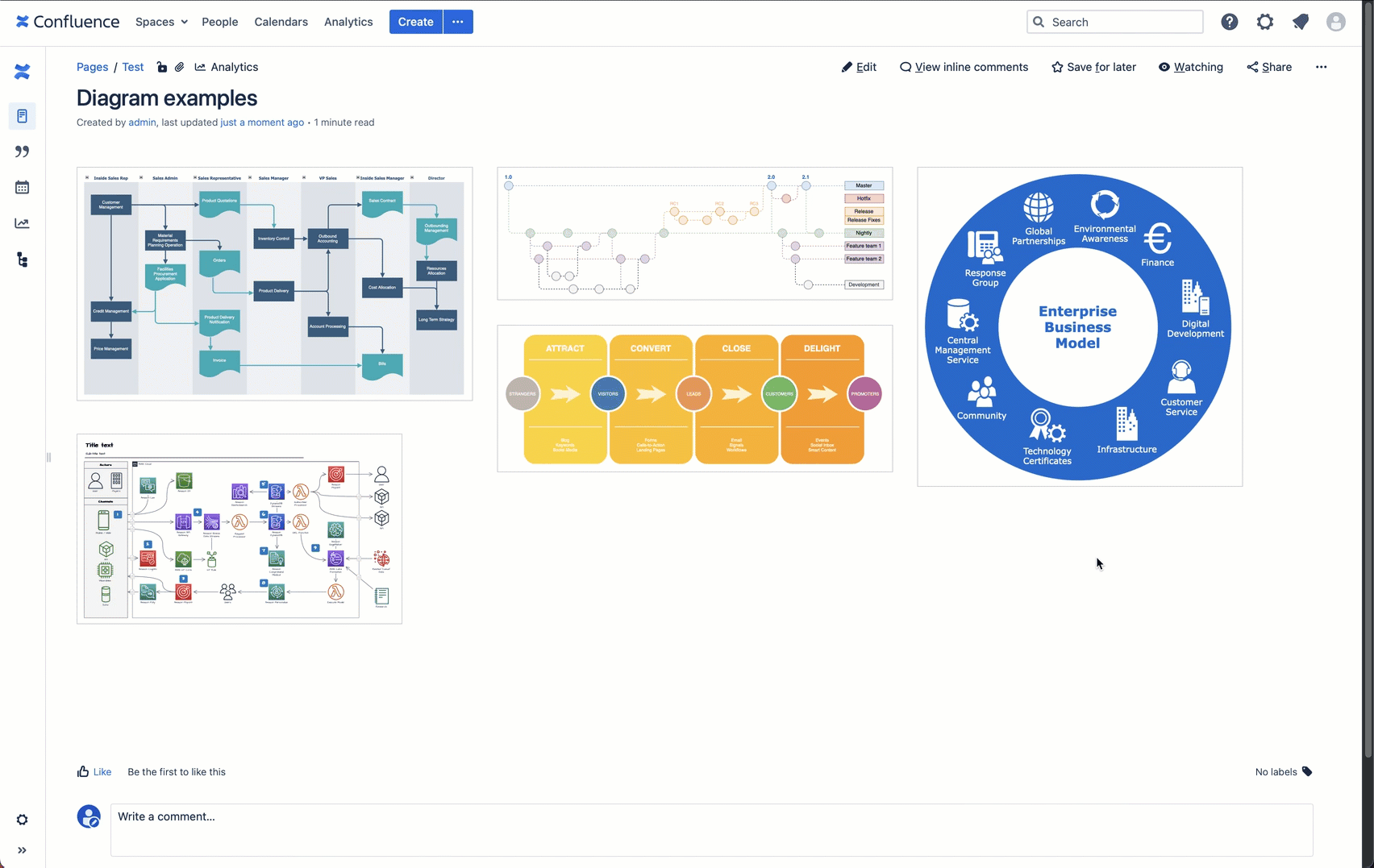1374x868 pixels.
Task: Click the Edit button
Action: click(x=858, y=67)
